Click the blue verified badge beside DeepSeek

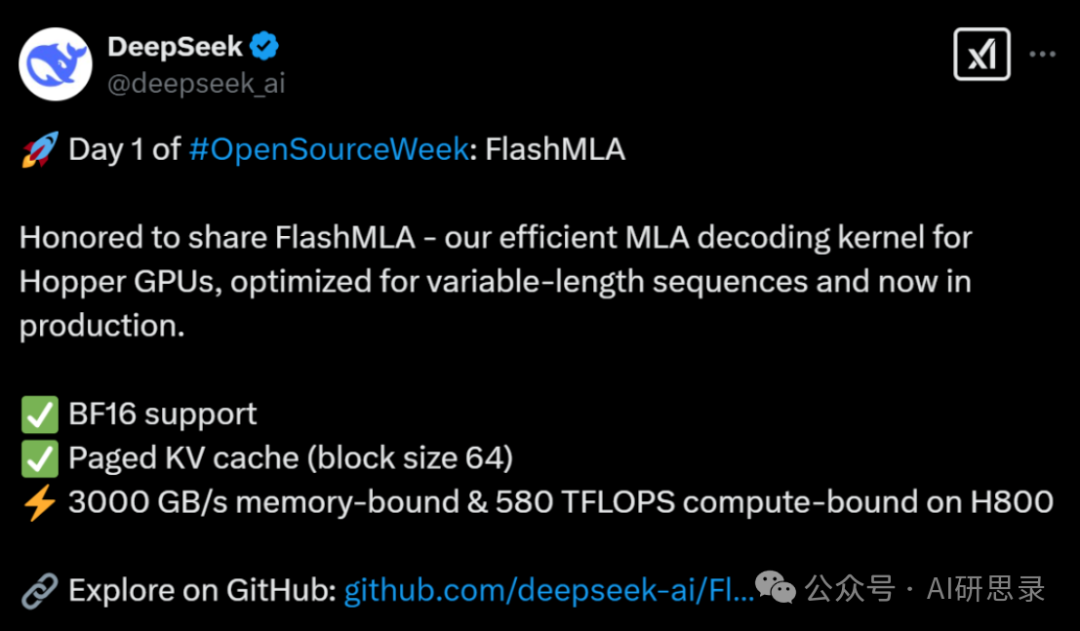point(264,47)
